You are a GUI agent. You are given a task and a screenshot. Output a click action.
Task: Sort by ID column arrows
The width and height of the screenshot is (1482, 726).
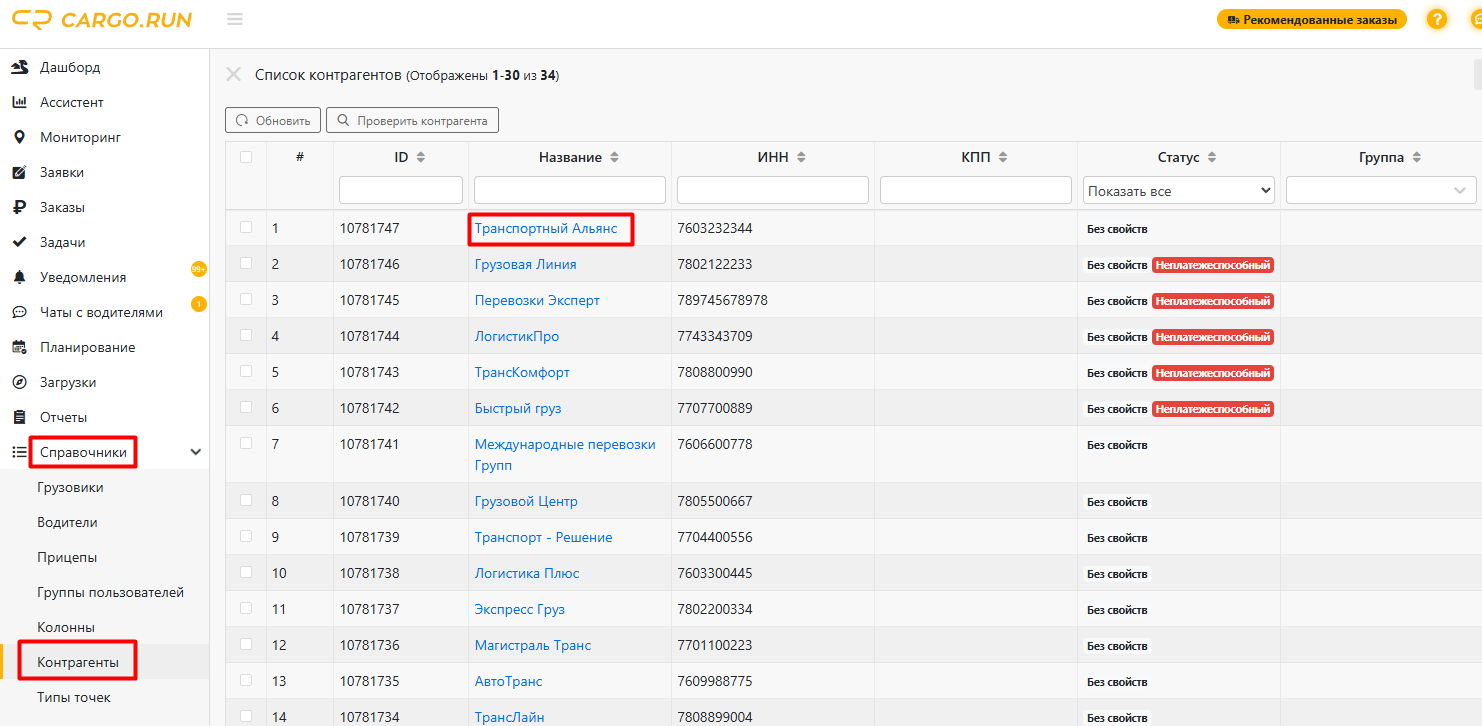[x=421, y=157]
